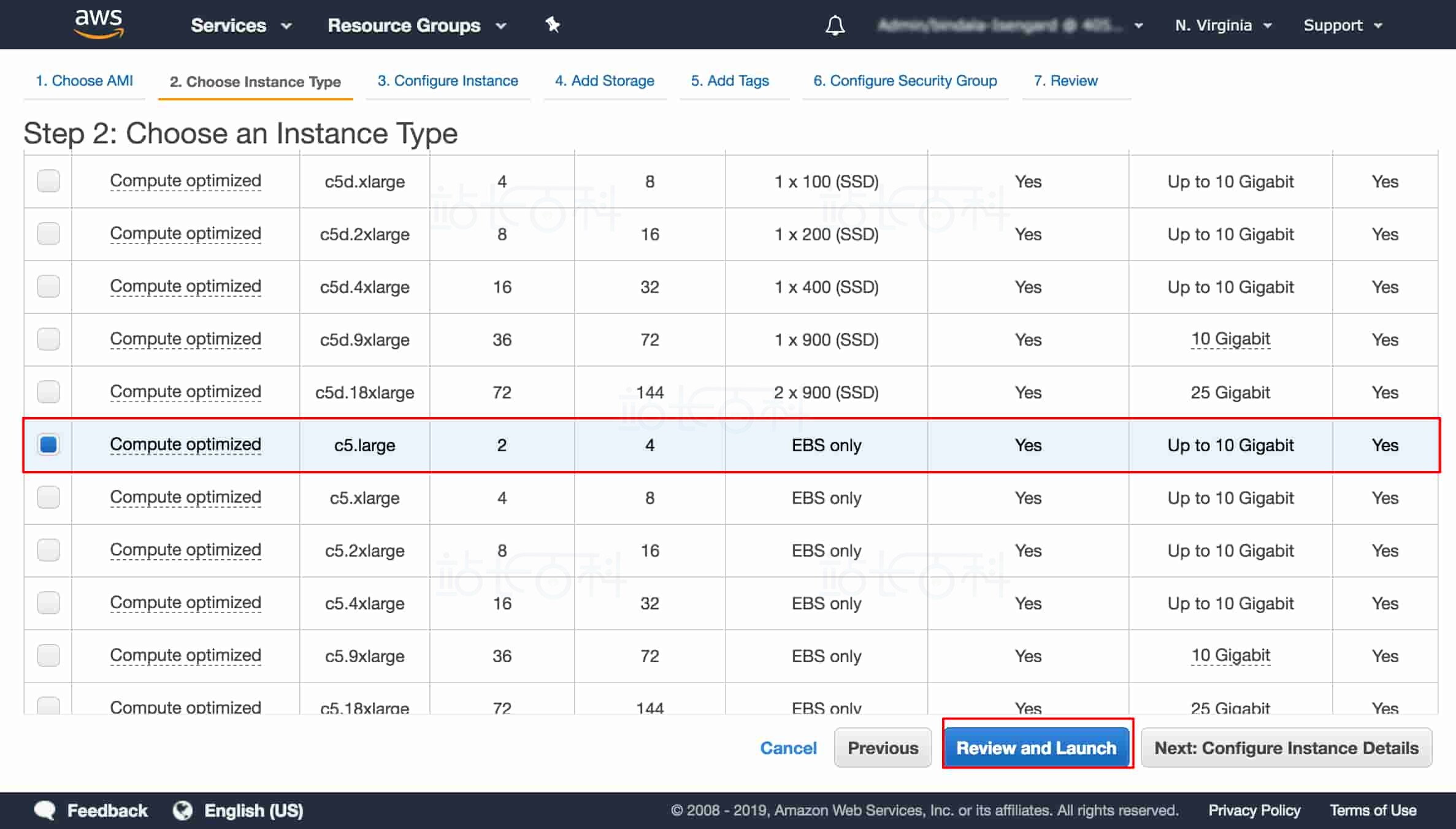Click Review and Launch button

point(1036,747)
